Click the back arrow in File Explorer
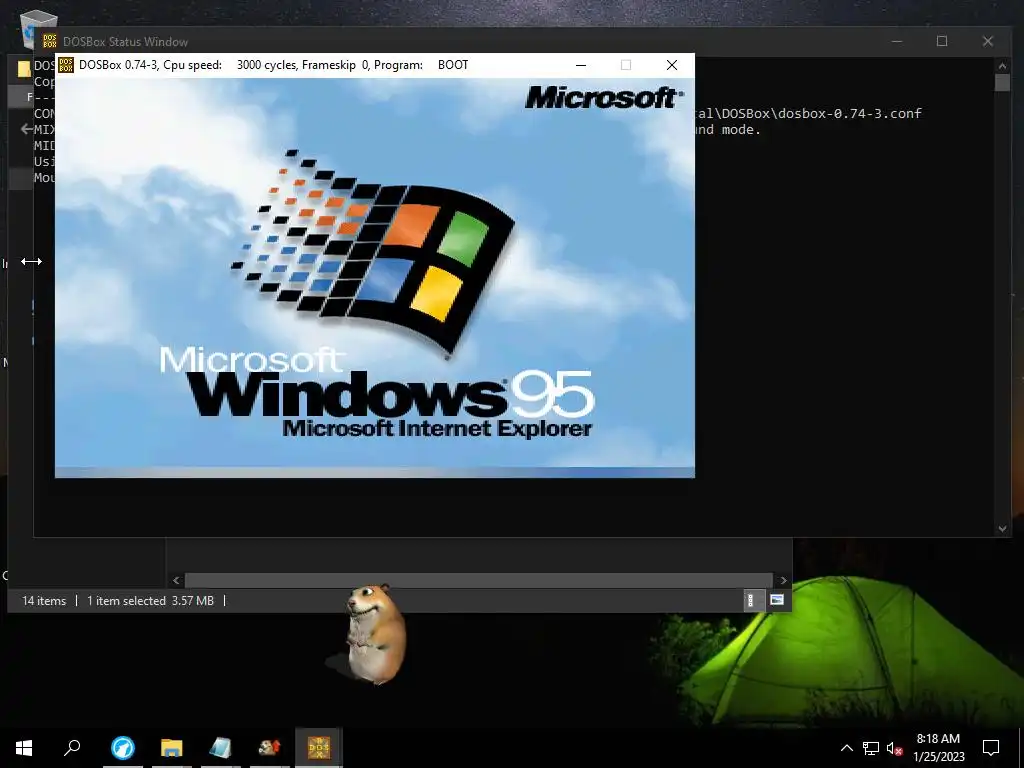 (x=26, y=129)
